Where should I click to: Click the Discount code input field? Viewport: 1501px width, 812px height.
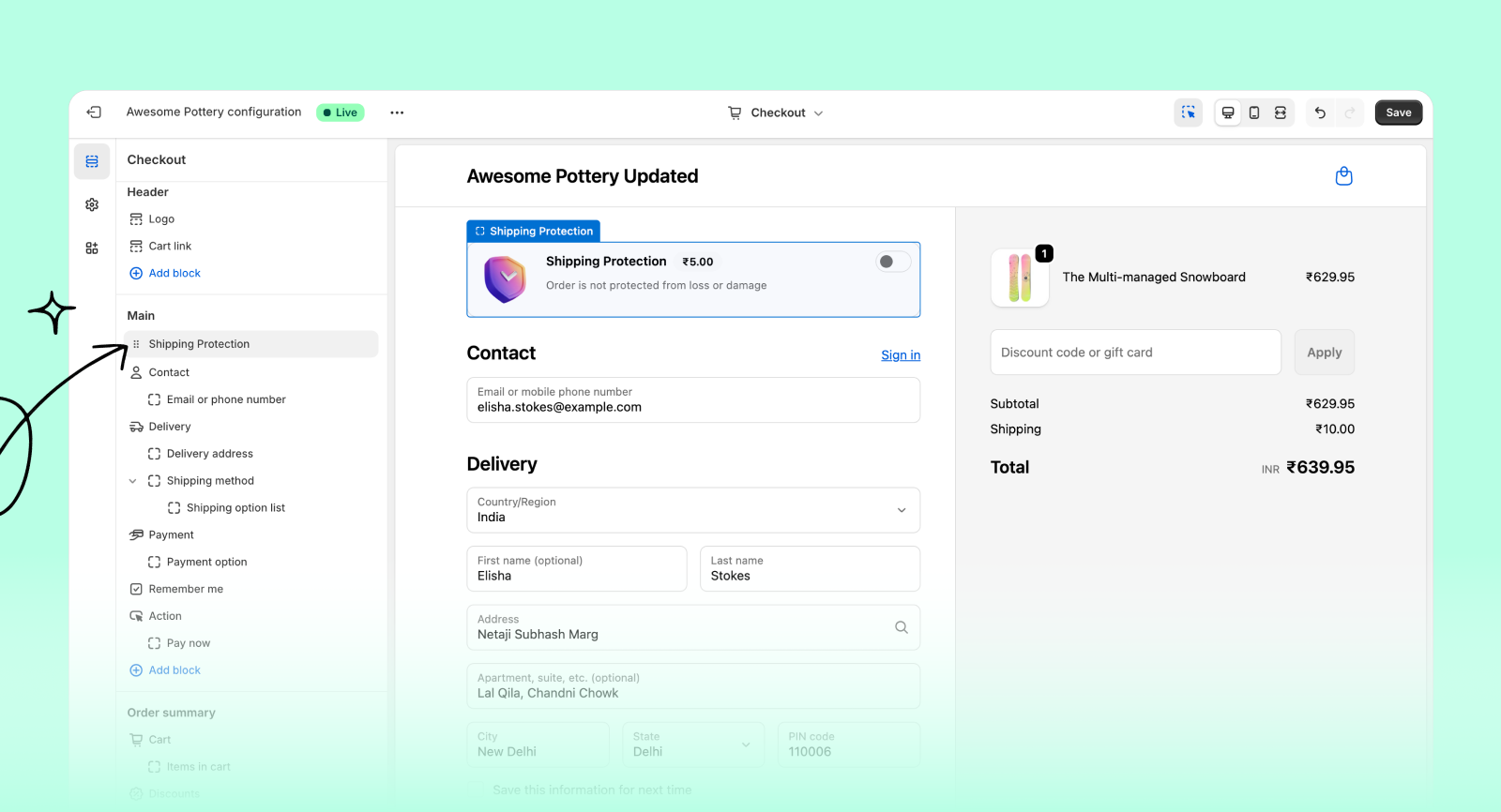(1135, 353)
